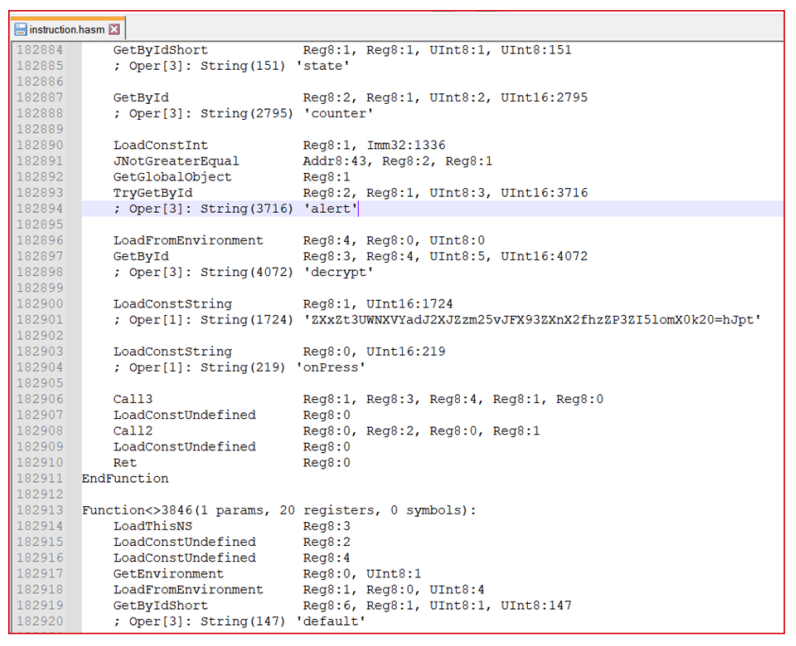Screen dimensions: 796x646
Task: Click the Call3 instruction
Action: 132,399
